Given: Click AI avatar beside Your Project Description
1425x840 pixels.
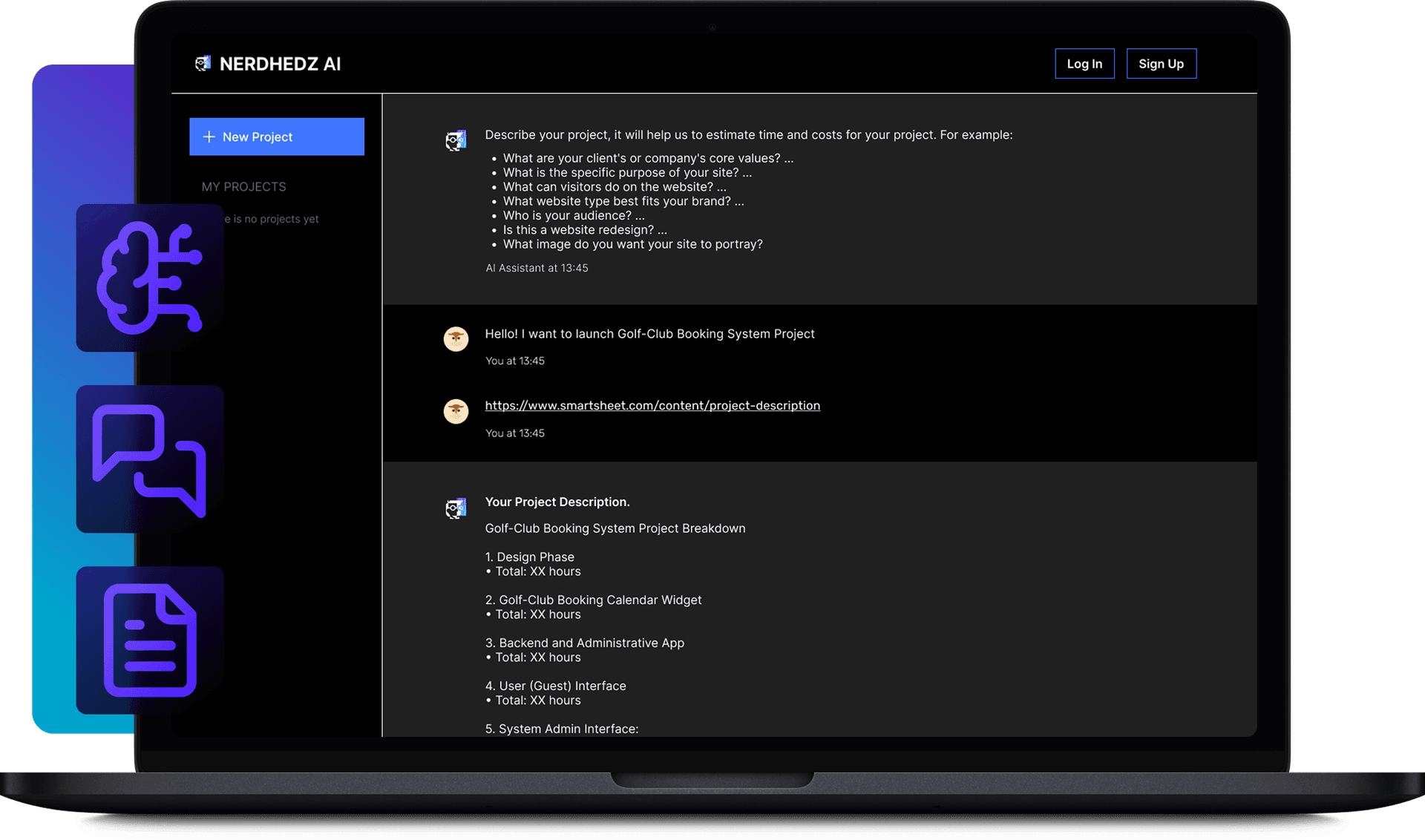Looking at the screenshot, I should click(456, 508).
